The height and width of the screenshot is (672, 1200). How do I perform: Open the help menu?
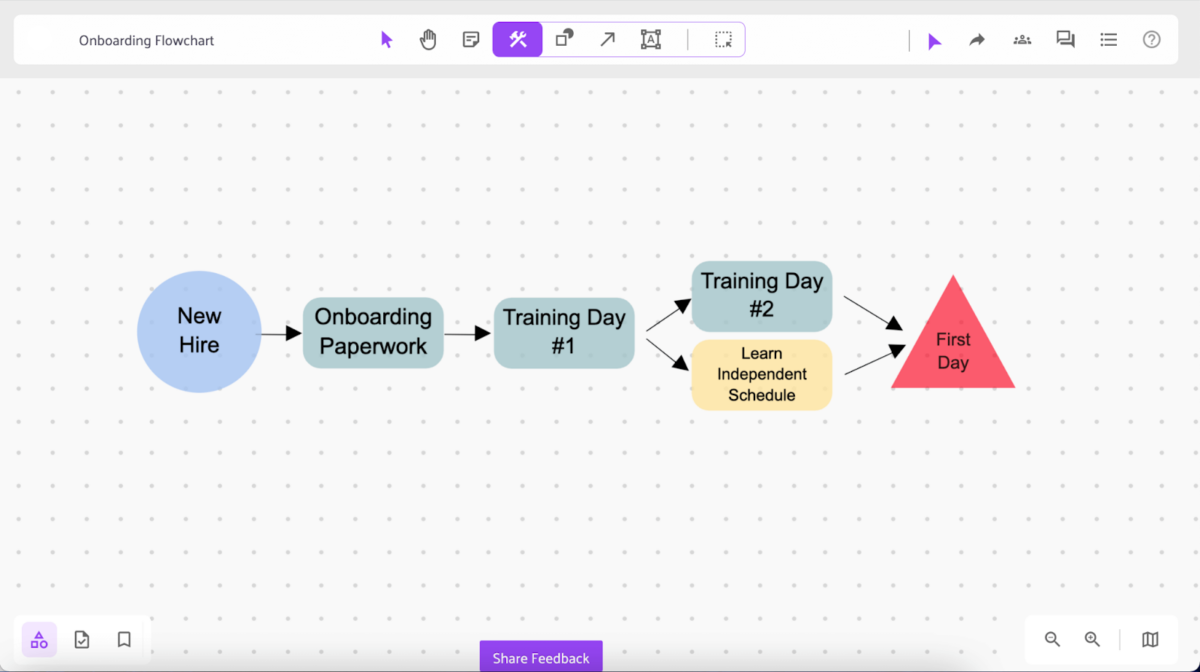point(1151,39)
